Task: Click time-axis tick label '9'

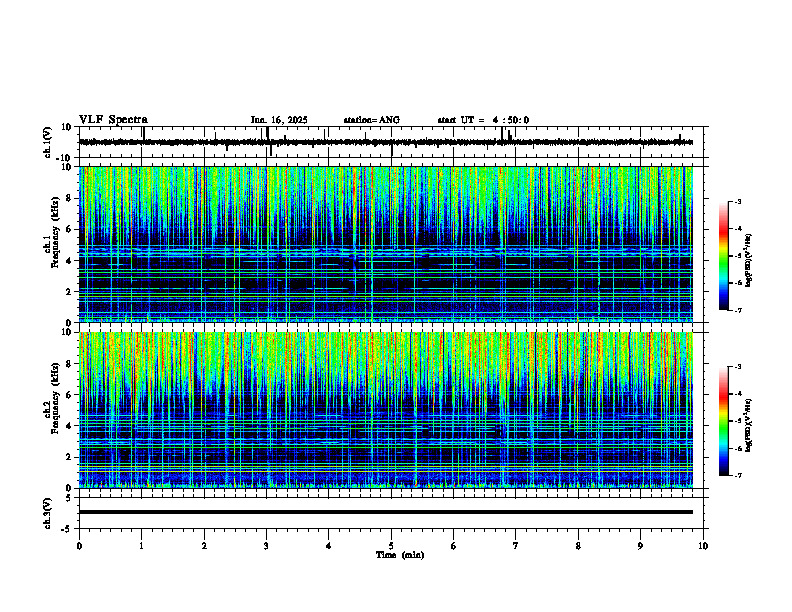Action: point(640,546)
